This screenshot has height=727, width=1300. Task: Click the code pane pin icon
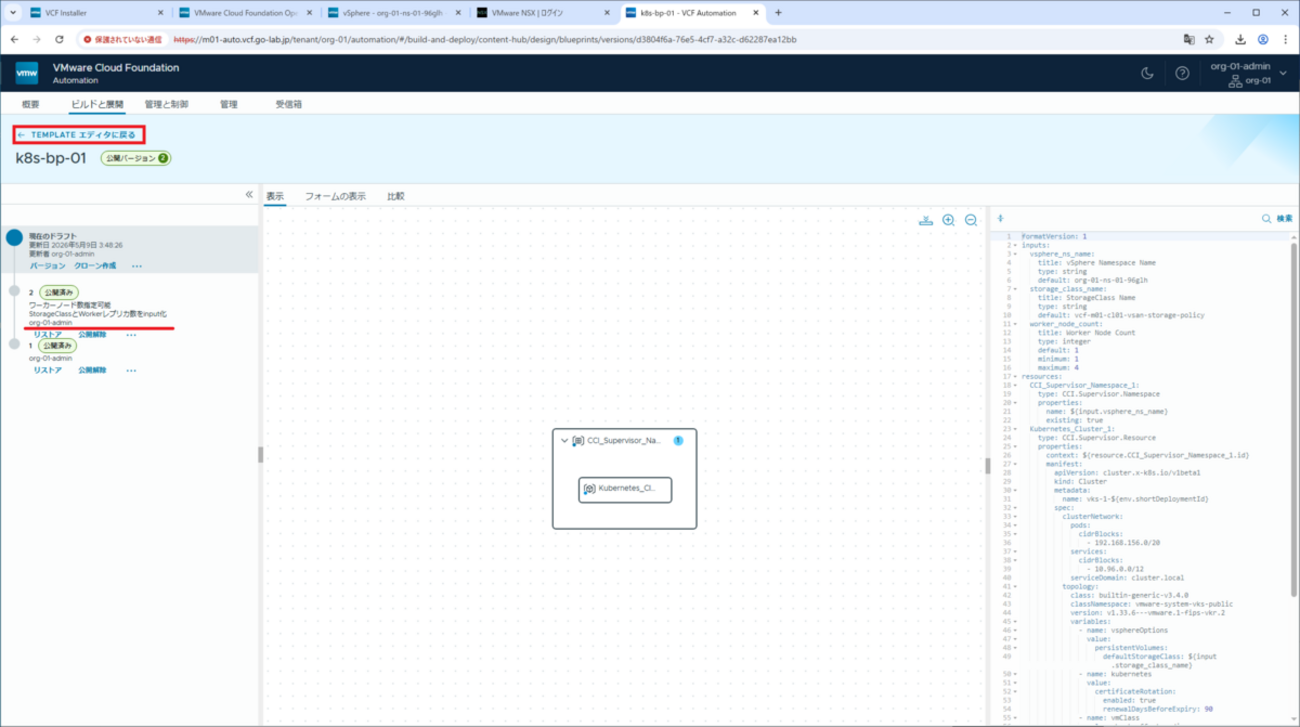[x=1000, y=218]
